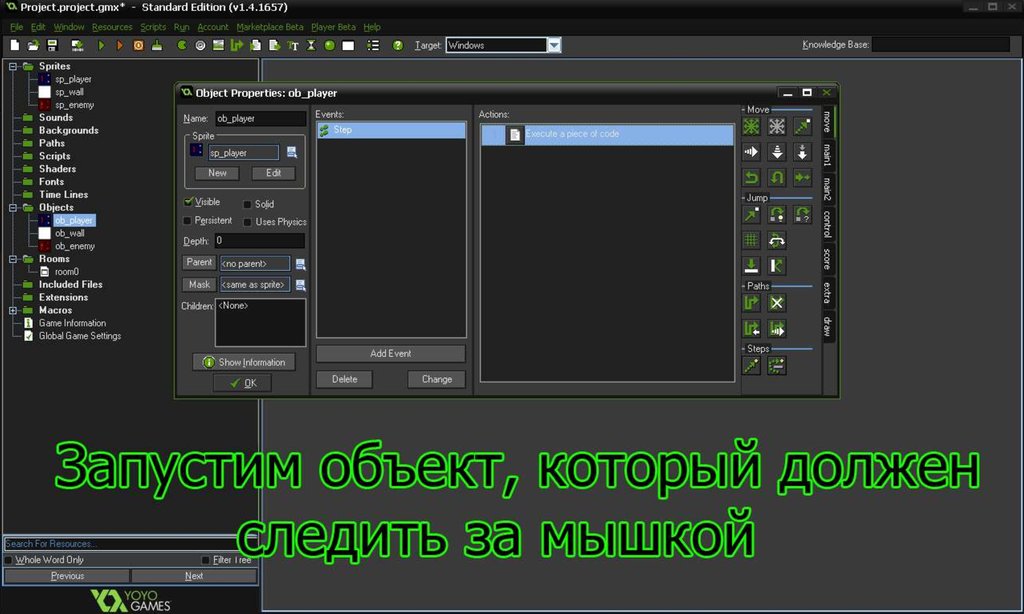The height and width of the screenshot is (614, 1024).
Task: Click the Delete event button
Action: [344, 379]
